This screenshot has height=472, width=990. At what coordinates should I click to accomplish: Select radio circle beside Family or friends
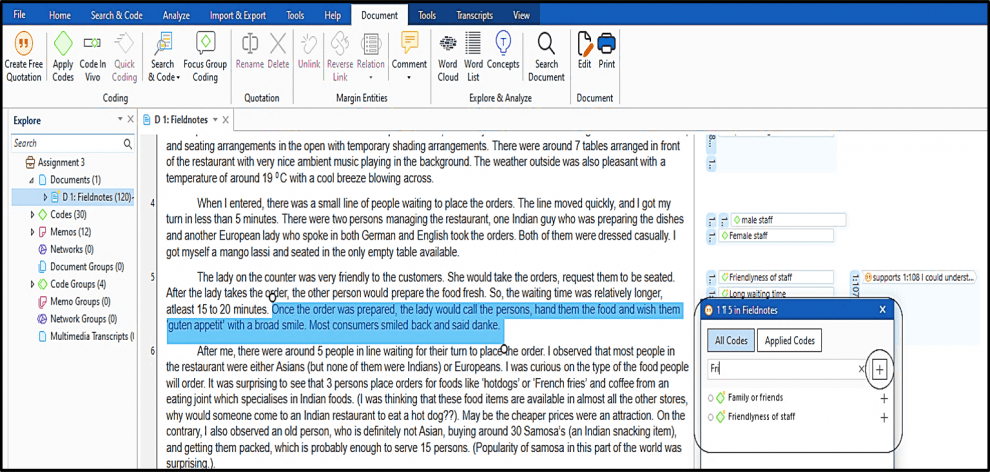[x=711, y=398]
